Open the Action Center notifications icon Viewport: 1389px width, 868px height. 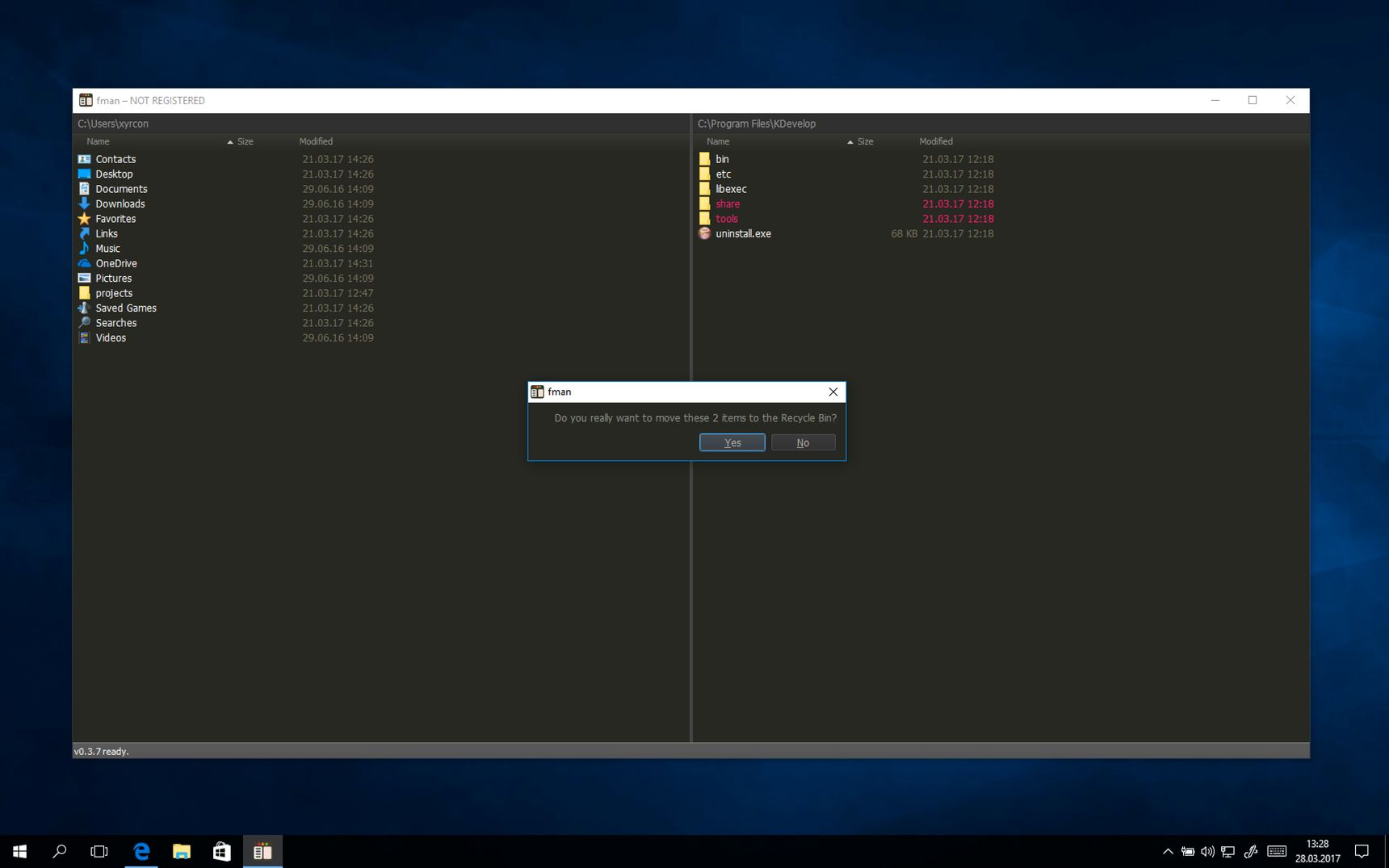coord(1362,851)
